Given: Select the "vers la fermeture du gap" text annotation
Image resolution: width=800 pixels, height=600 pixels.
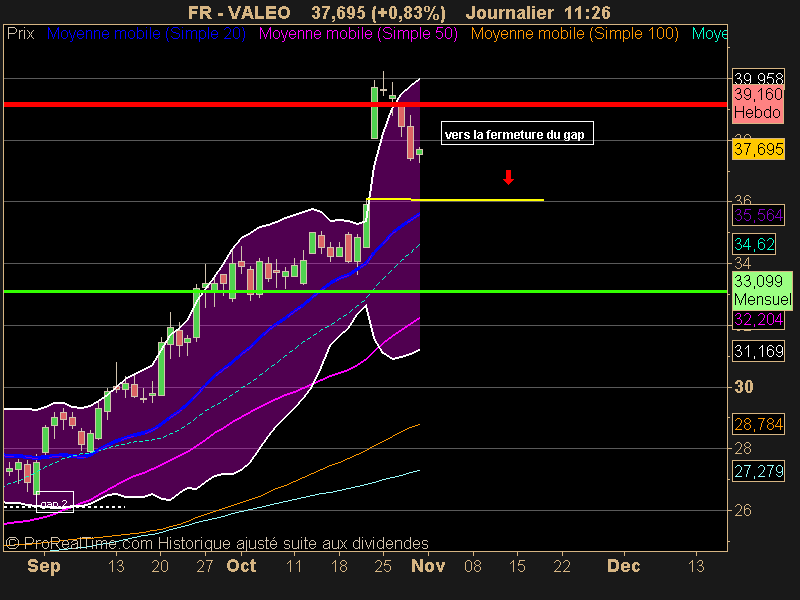Looking at the screenshot, I should 517,133.
